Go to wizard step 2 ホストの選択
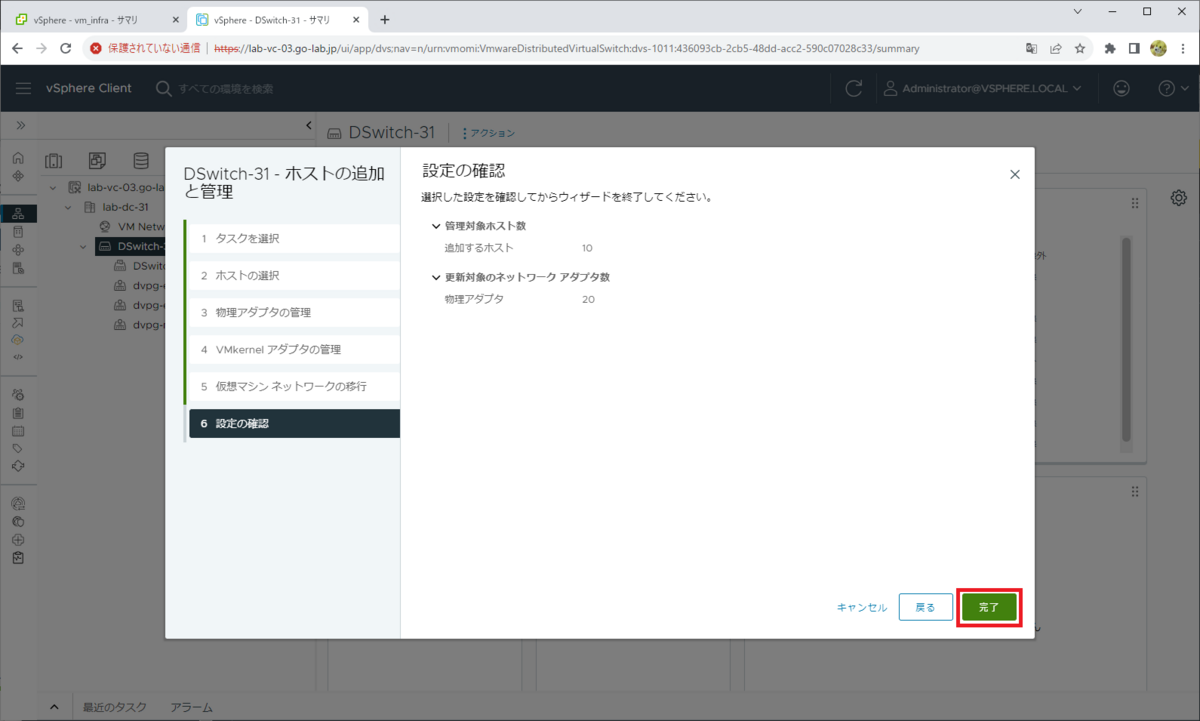This screenshot has height=721, width=1200. 294,275
